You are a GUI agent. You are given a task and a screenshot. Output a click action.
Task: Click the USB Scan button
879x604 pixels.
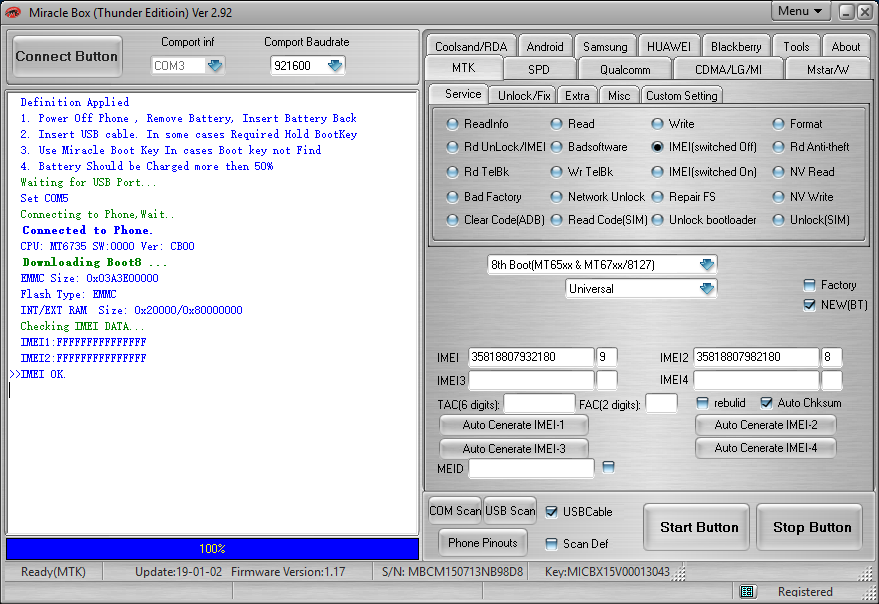point(510,510)
